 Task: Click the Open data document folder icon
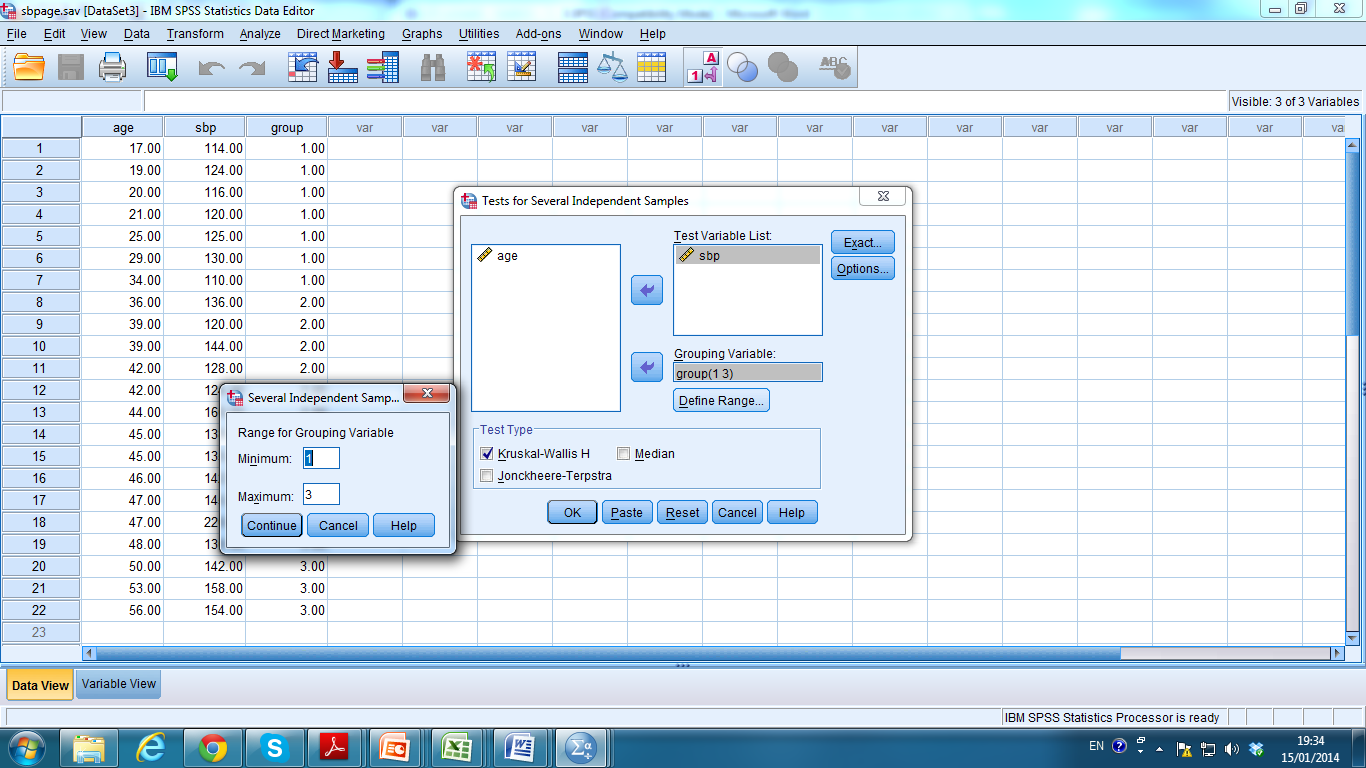pos(29,67)
